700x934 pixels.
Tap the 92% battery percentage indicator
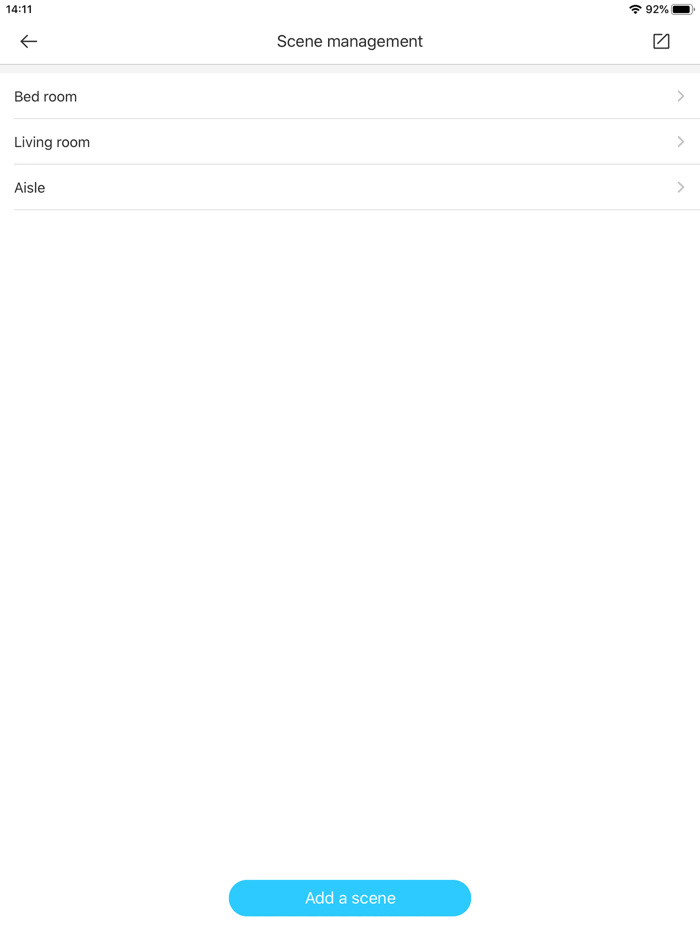(x=657, y=10)
